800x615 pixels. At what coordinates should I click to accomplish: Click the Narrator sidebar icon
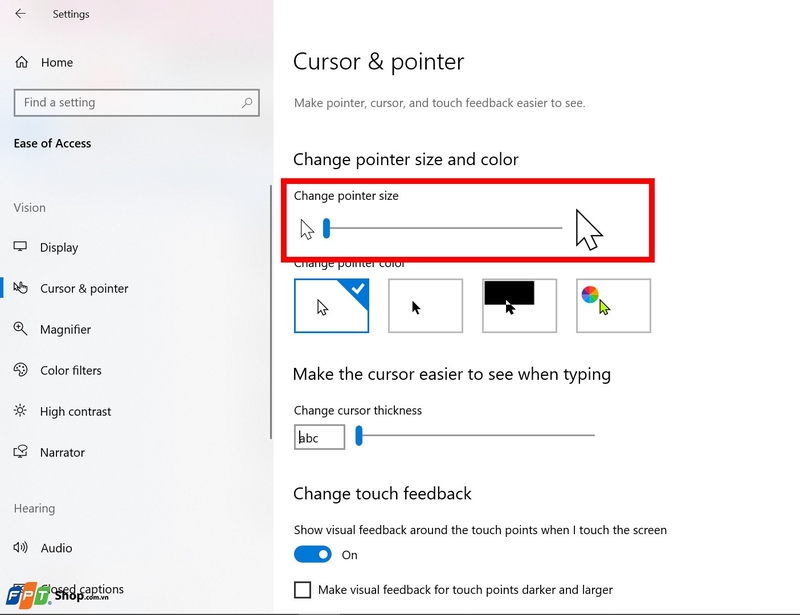pos(20,452)
